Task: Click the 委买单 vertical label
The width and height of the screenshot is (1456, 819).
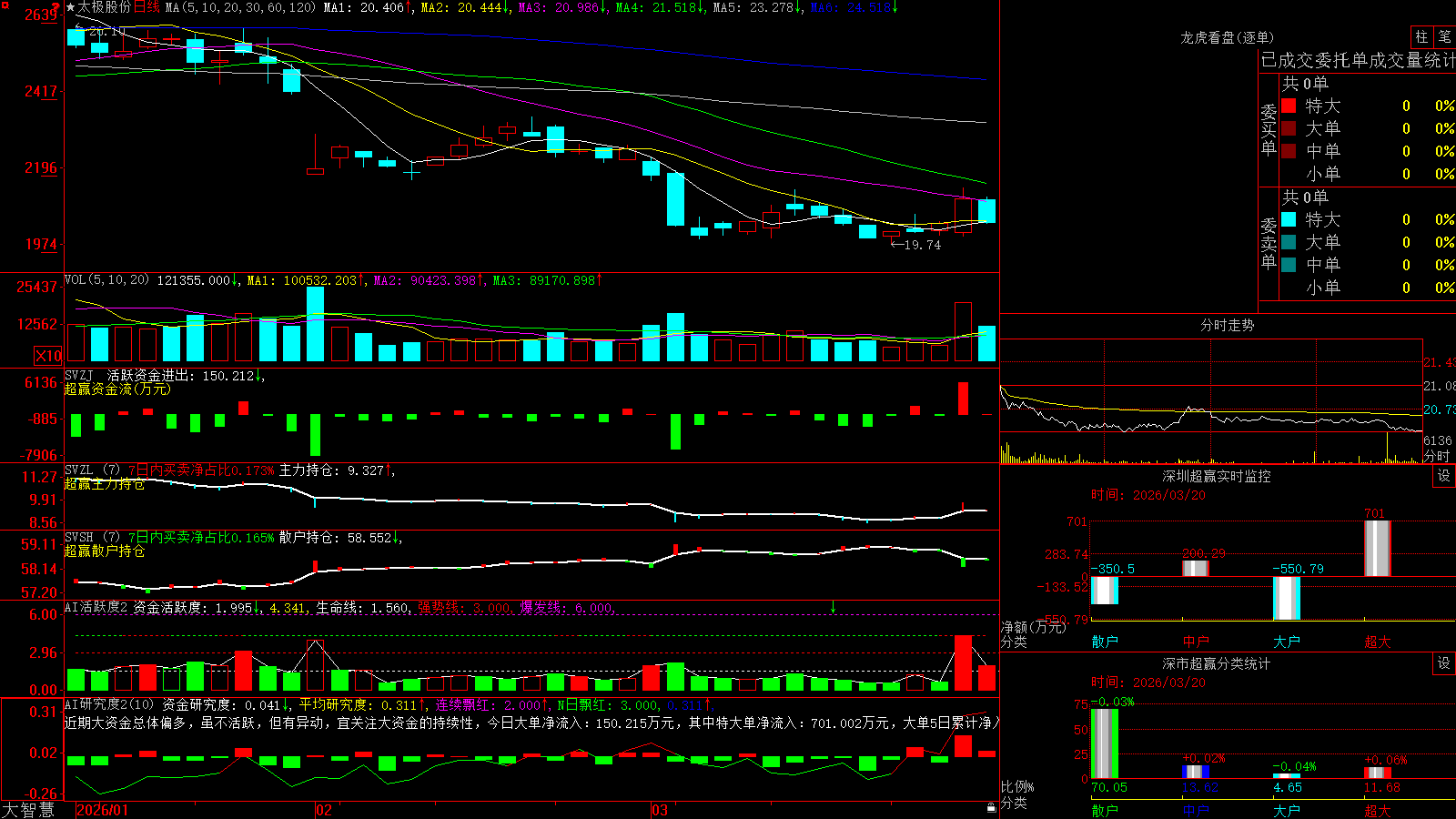Action: [1269, 130]
